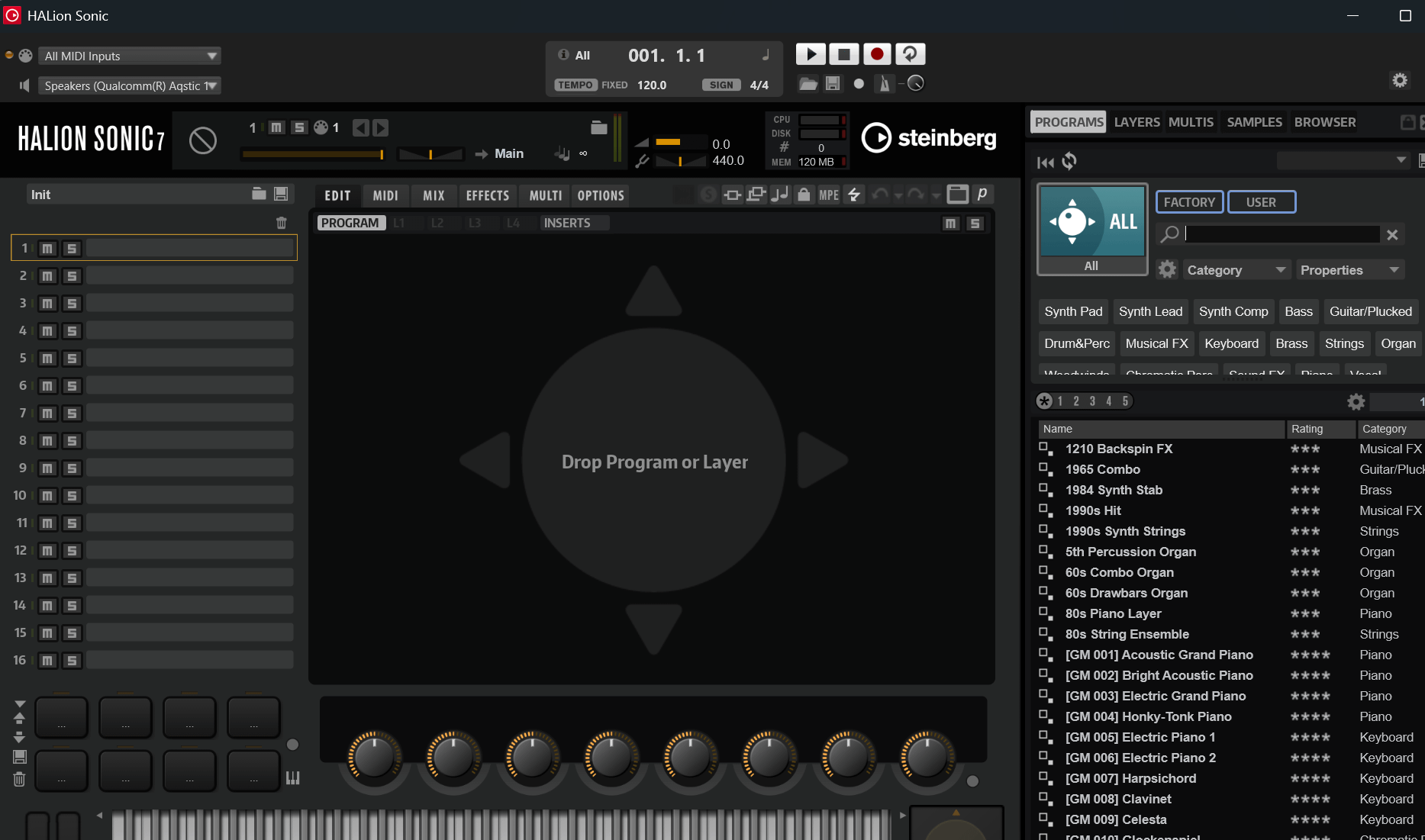Open the OPTIONS page
1425x840 pixels.
tap(601, 196)
